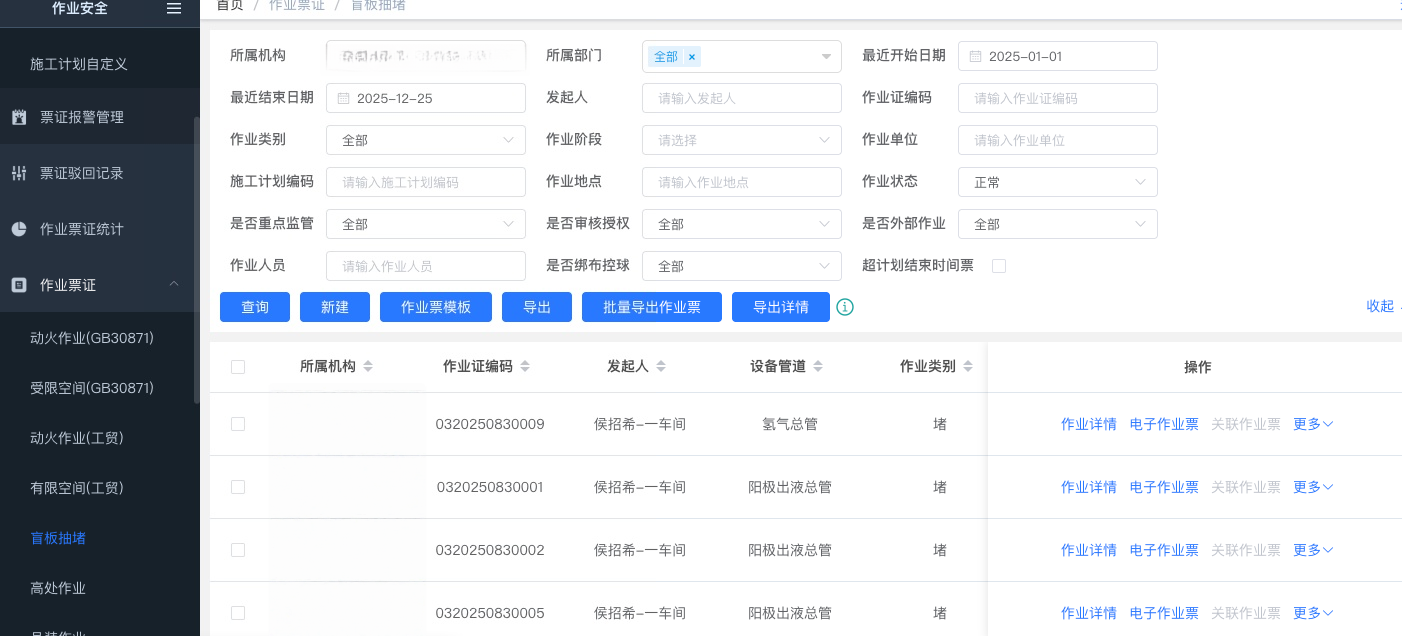Sort by 作业证编码 column arrows
Viewport: 1402px width, 636px height.
point(525,367)
